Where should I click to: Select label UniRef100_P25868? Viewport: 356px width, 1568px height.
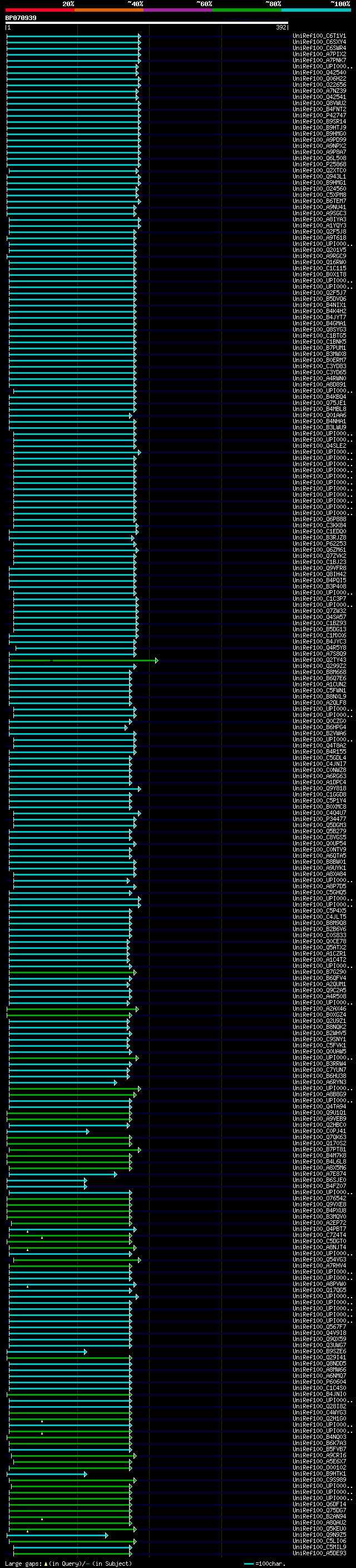(x=319, y=164)
